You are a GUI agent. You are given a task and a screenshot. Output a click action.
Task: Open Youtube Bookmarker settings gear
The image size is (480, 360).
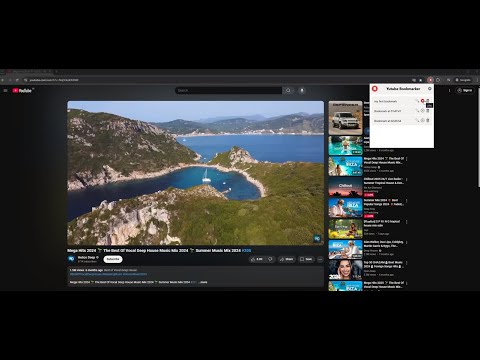[430, 89]
